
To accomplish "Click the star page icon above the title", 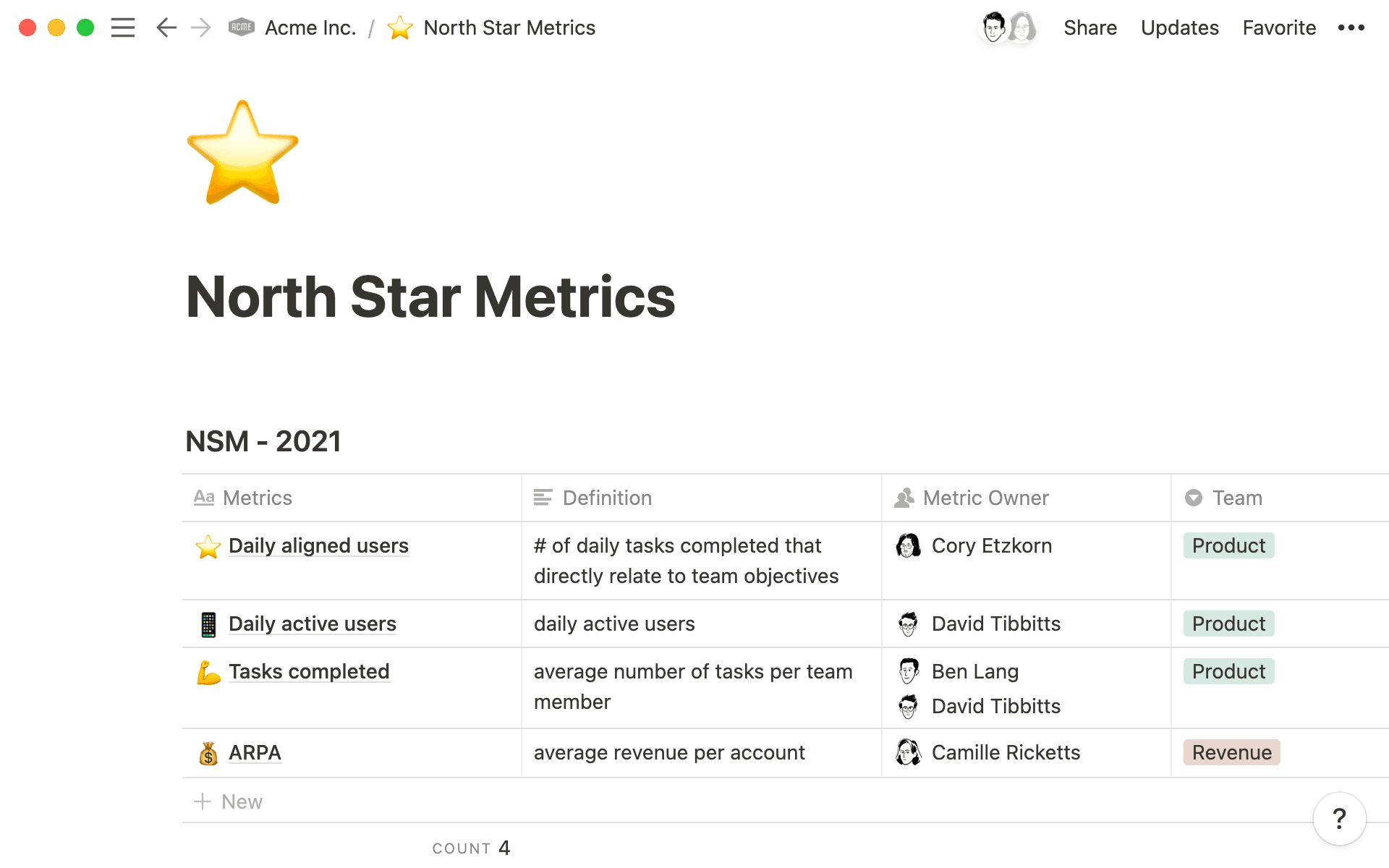I will (242, 152).
